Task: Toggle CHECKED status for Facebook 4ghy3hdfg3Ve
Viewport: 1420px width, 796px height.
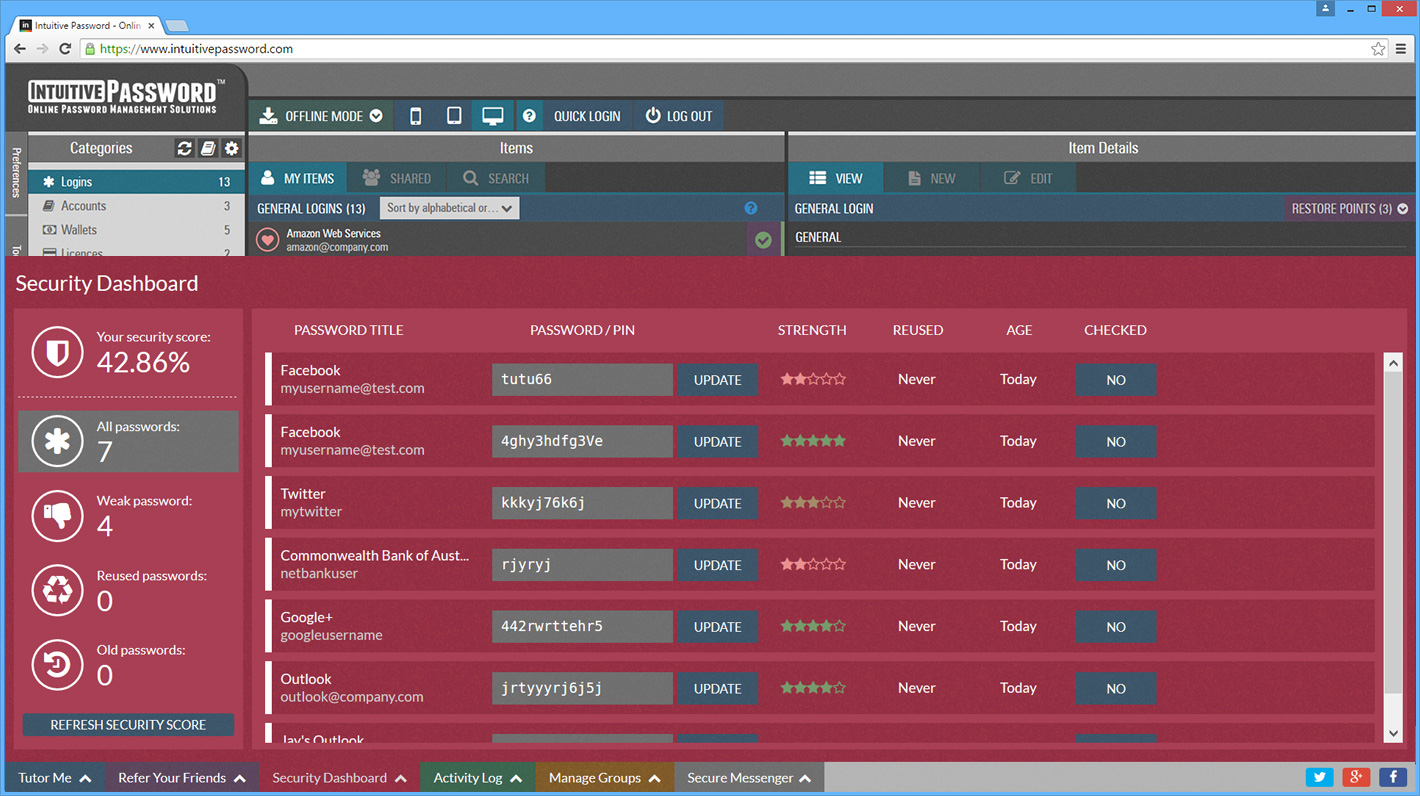Action: tap(1116, 442)
